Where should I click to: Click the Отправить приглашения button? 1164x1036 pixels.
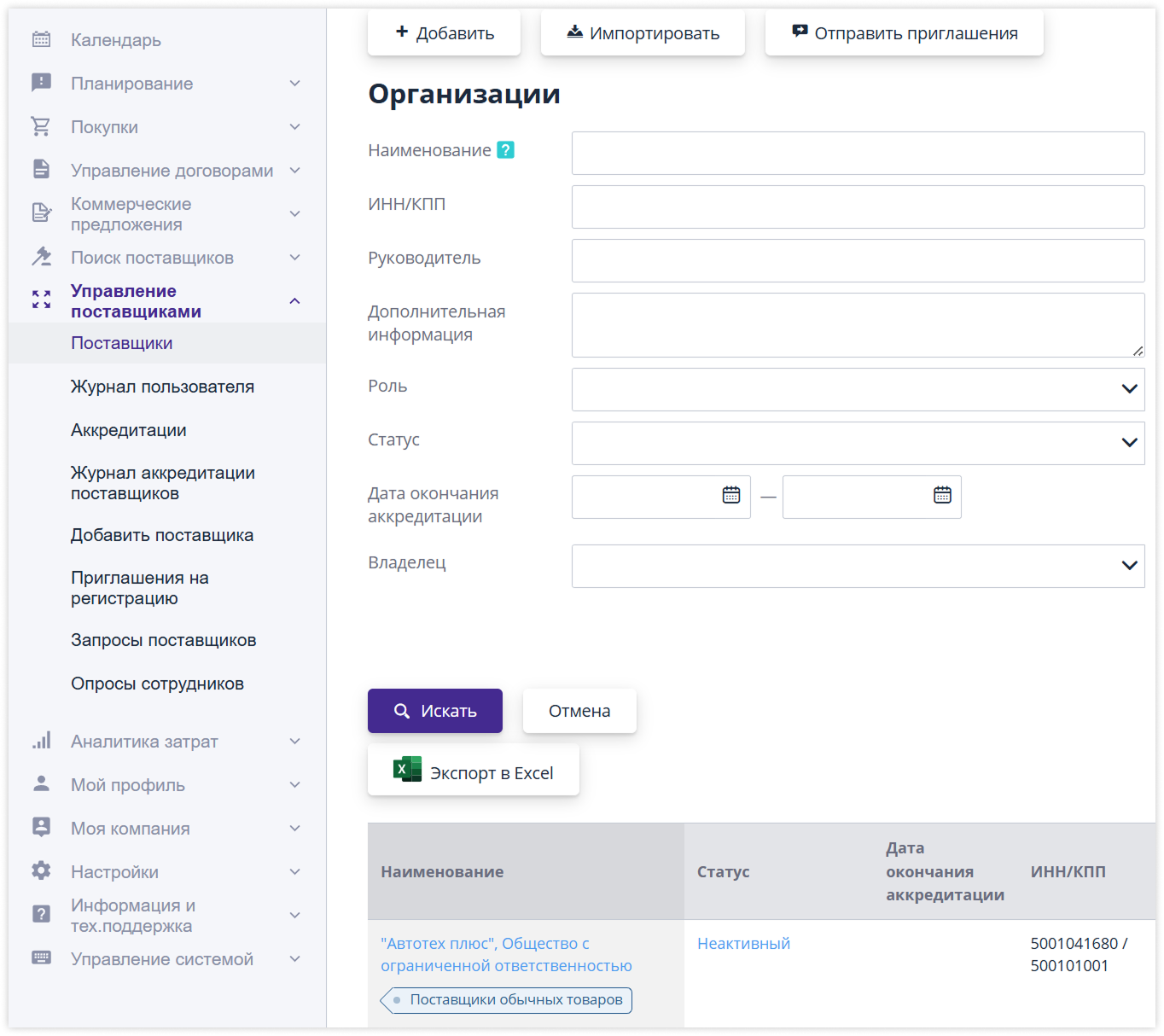point(904,33)
